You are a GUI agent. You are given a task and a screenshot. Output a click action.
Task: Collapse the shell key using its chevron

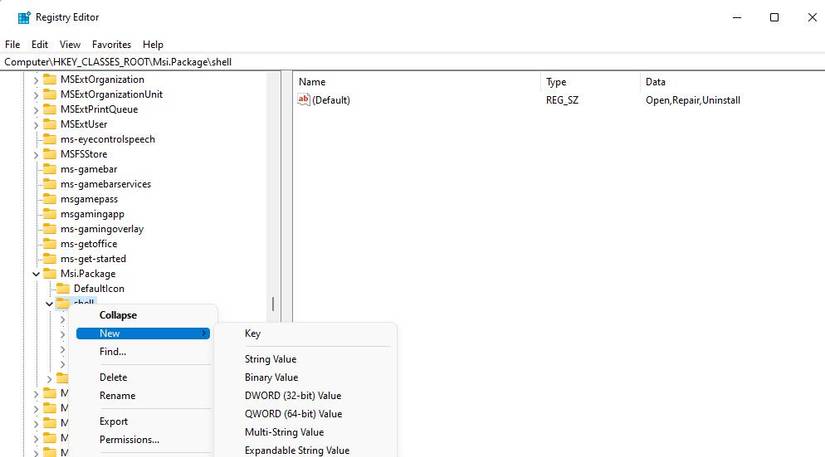point(49,304)
